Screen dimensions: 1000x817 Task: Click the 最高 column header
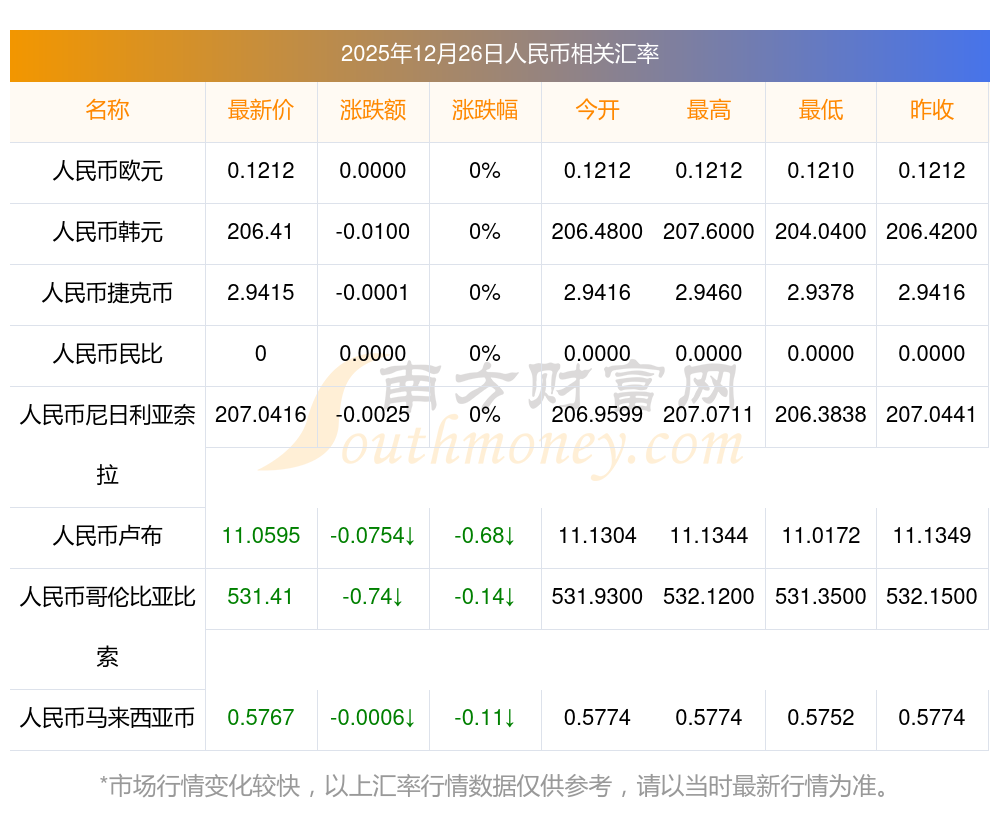tap(709, 110)
